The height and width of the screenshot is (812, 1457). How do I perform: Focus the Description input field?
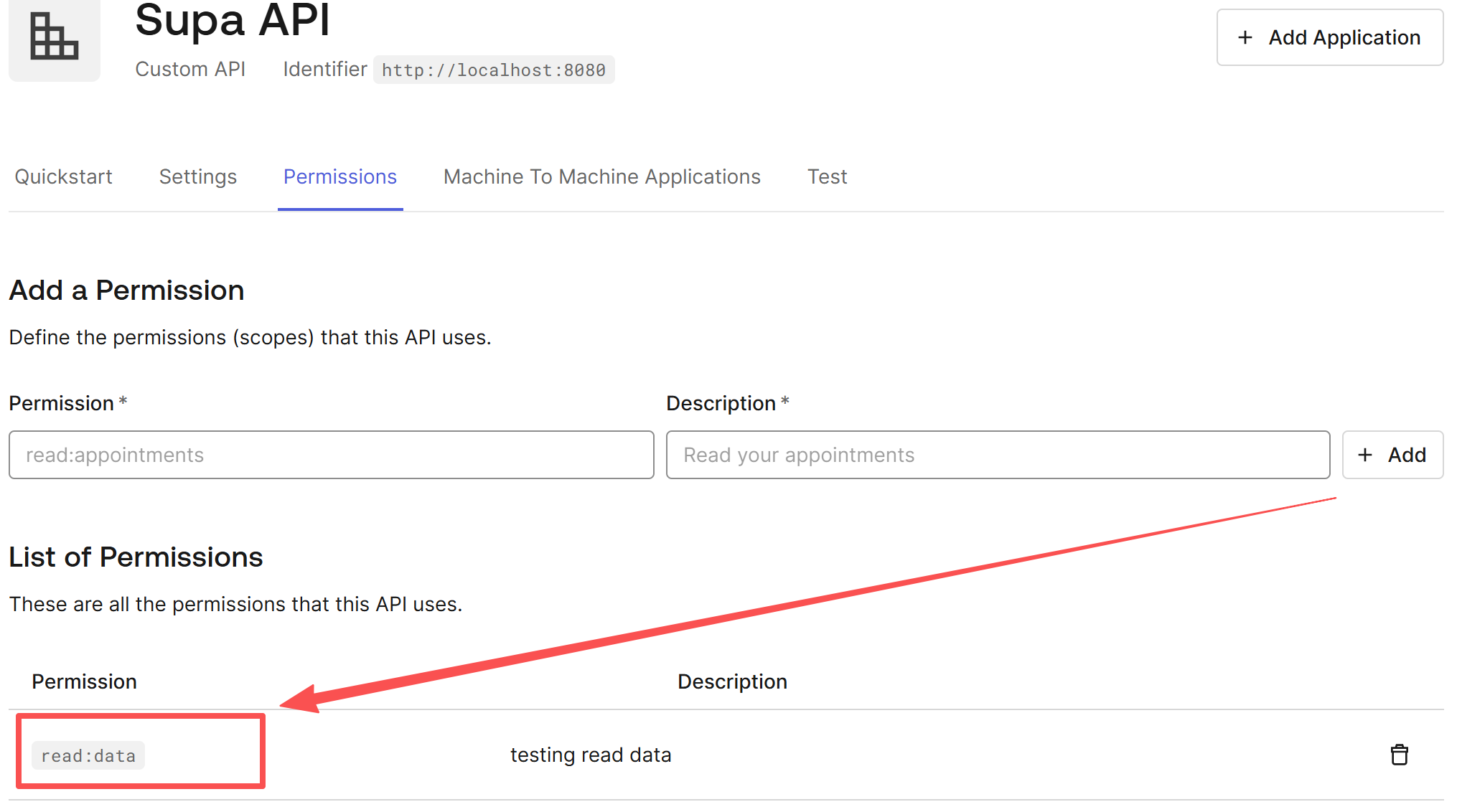coord(997,455)
